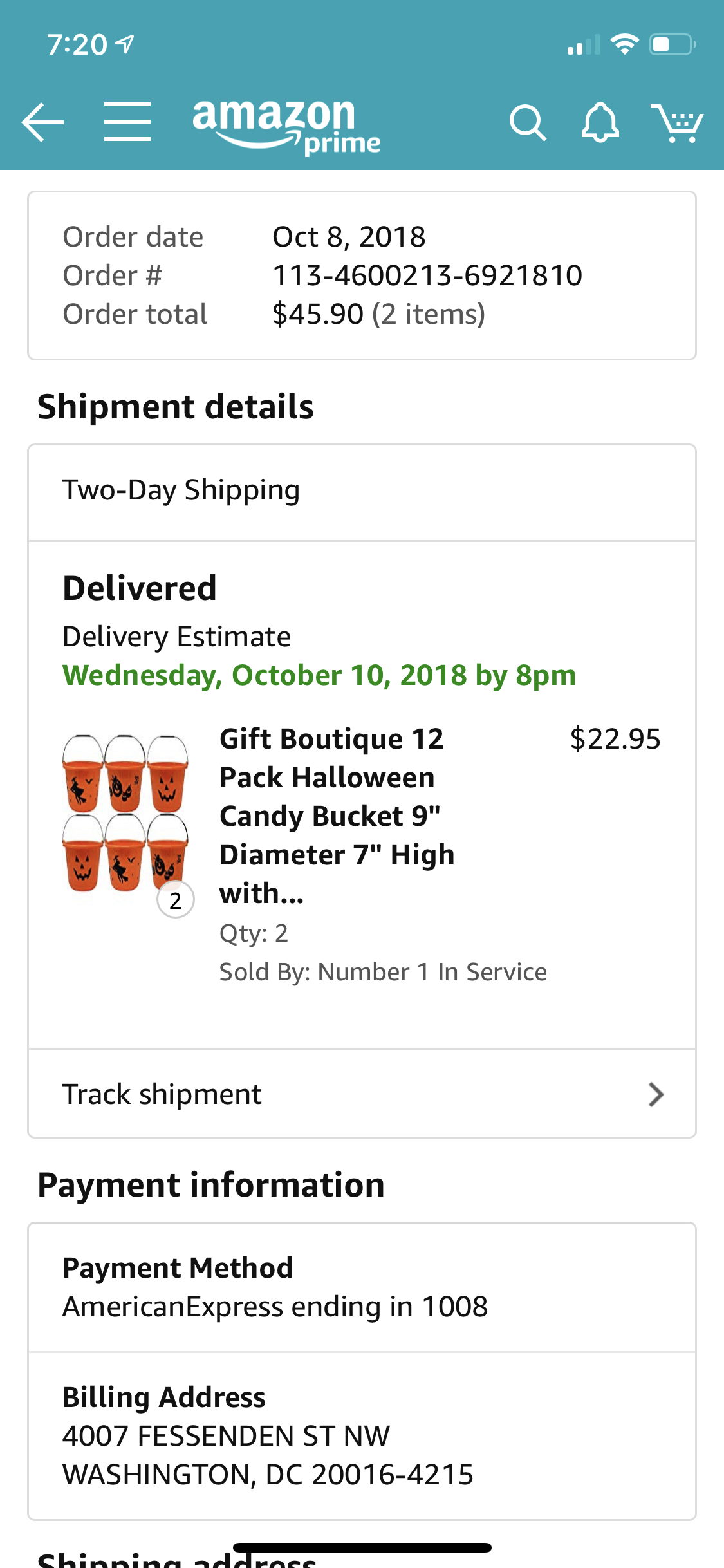
Task: Go back using the back arrow
Action: (x=41, y=122)
